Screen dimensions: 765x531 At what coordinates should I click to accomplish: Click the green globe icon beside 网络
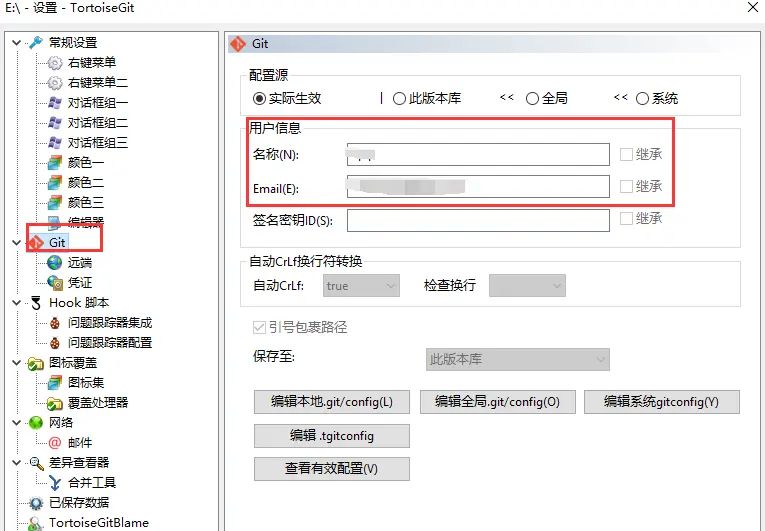pyautogui.click(x=36, y=423)
